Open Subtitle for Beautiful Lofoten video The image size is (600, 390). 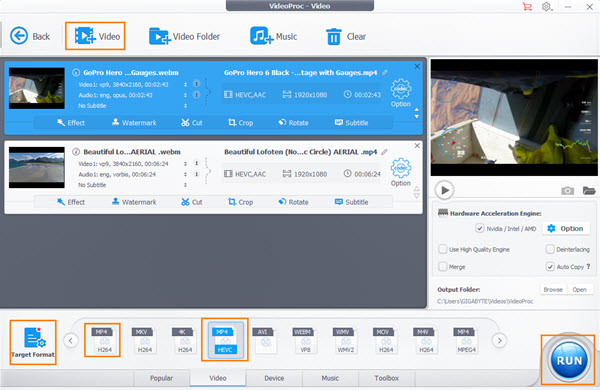point(351,202)
